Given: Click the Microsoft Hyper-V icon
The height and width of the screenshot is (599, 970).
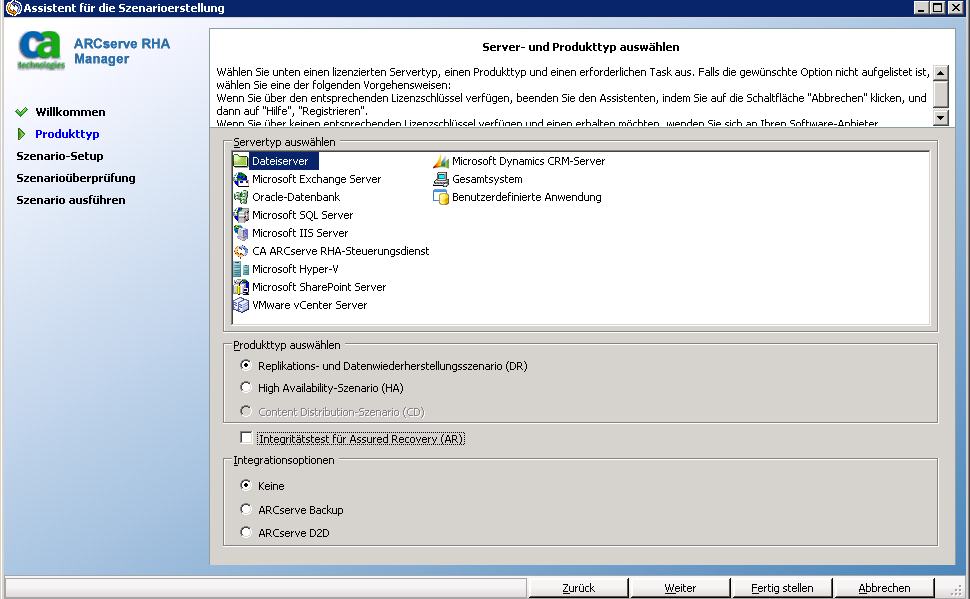Looking at the screenshot, I should 241,269.
